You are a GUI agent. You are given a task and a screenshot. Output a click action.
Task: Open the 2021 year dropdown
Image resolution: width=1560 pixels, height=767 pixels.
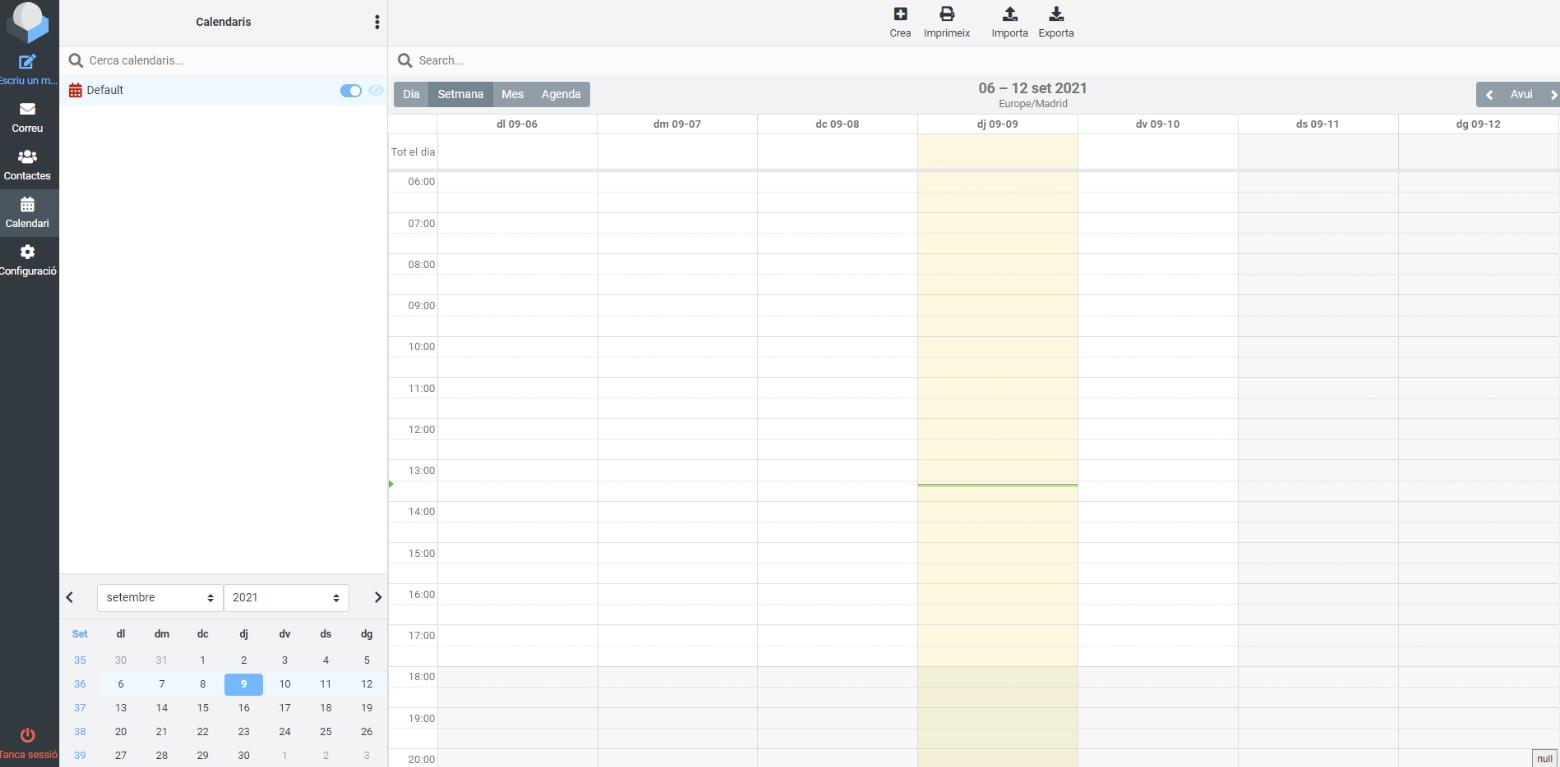(286, 598)
